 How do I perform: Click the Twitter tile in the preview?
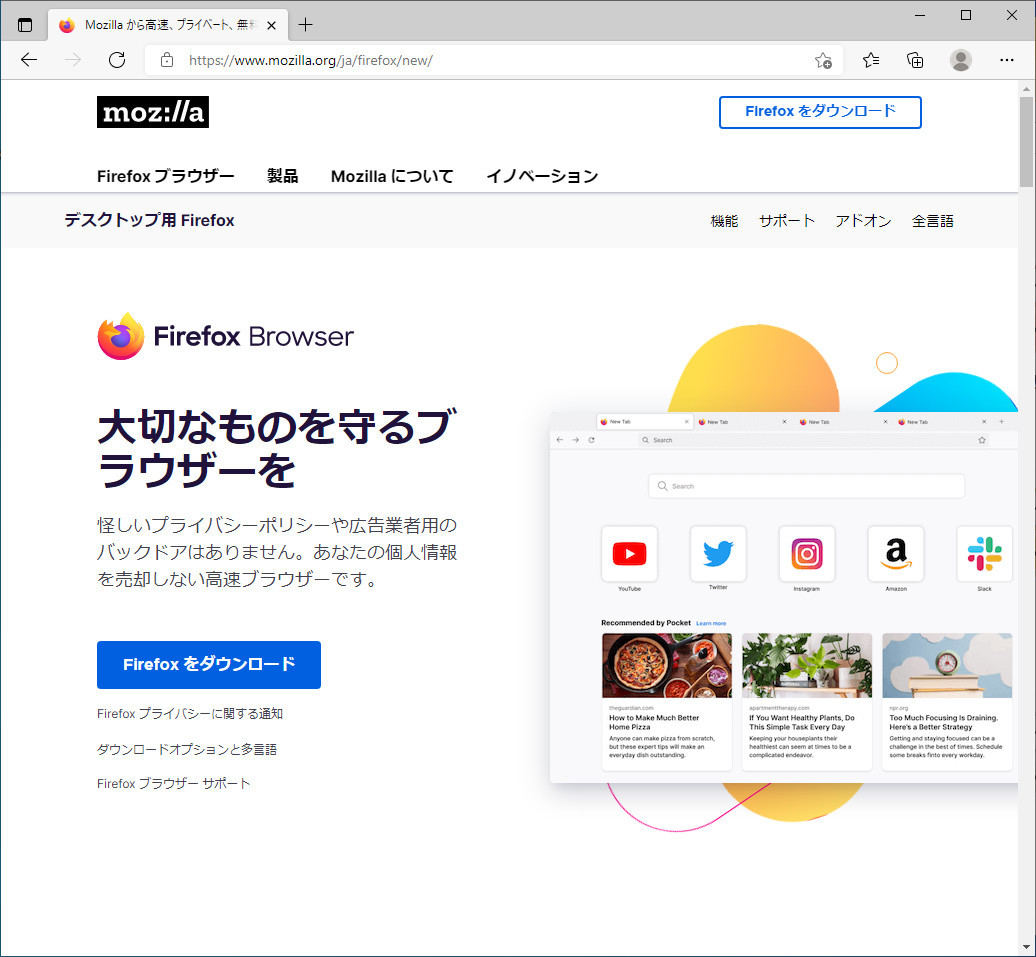[x=718, y=553]
